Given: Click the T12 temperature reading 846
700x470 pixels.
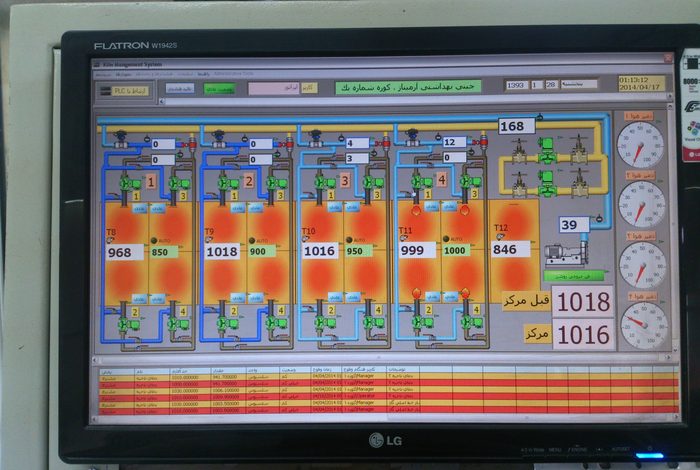Looking at the screenshot, I should pos(510,249).
